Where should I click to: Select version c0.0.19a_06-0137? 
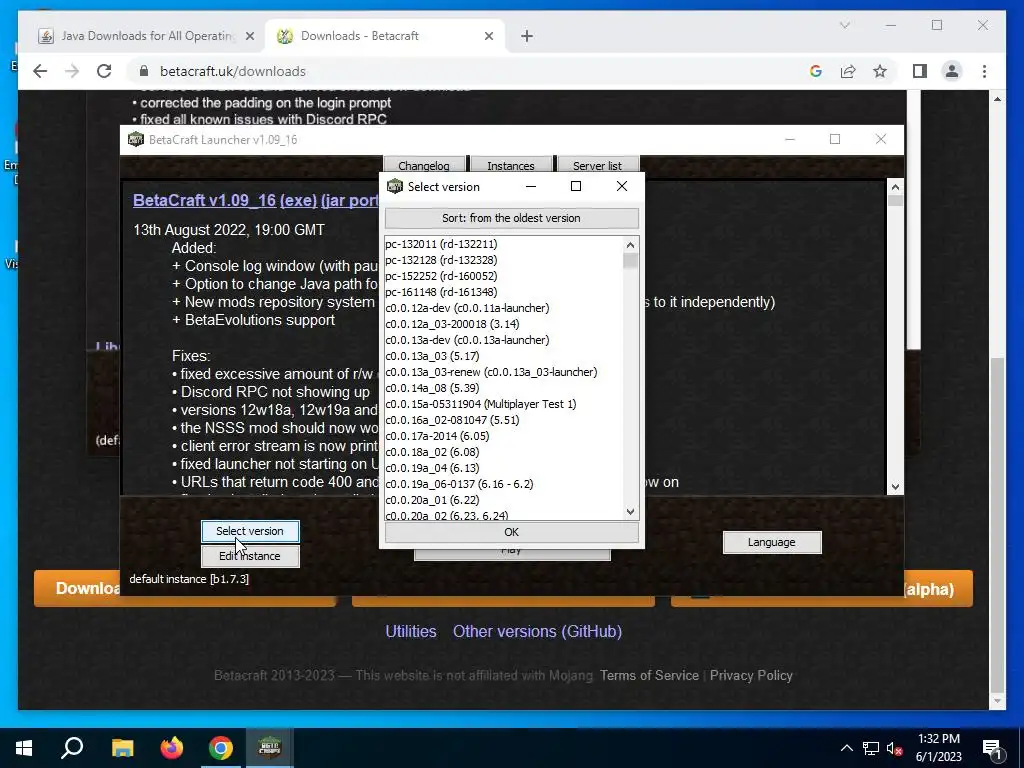504,484
